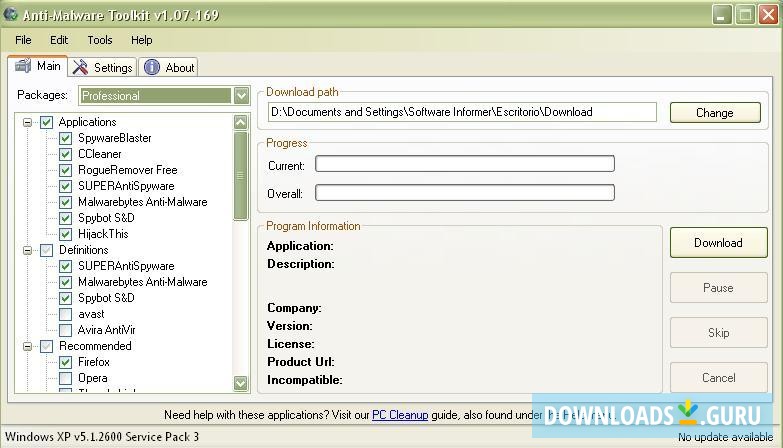The image size is (783, 448).
Task: Click the application icon in the title bar
Action: click(x=10, y=14)
